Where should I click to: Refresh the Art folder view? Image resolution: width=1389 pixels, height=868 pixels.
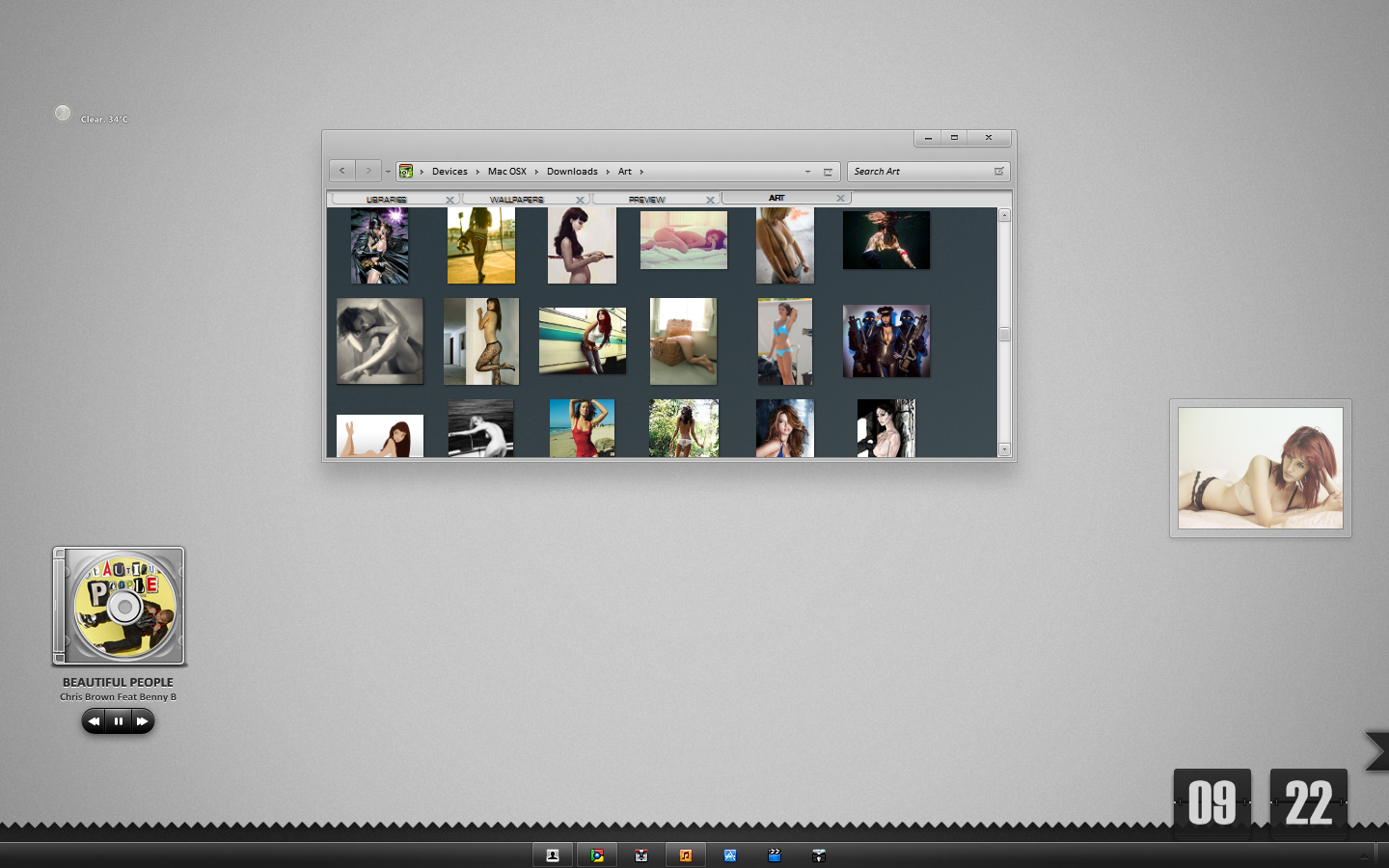(x=828, y=172)
